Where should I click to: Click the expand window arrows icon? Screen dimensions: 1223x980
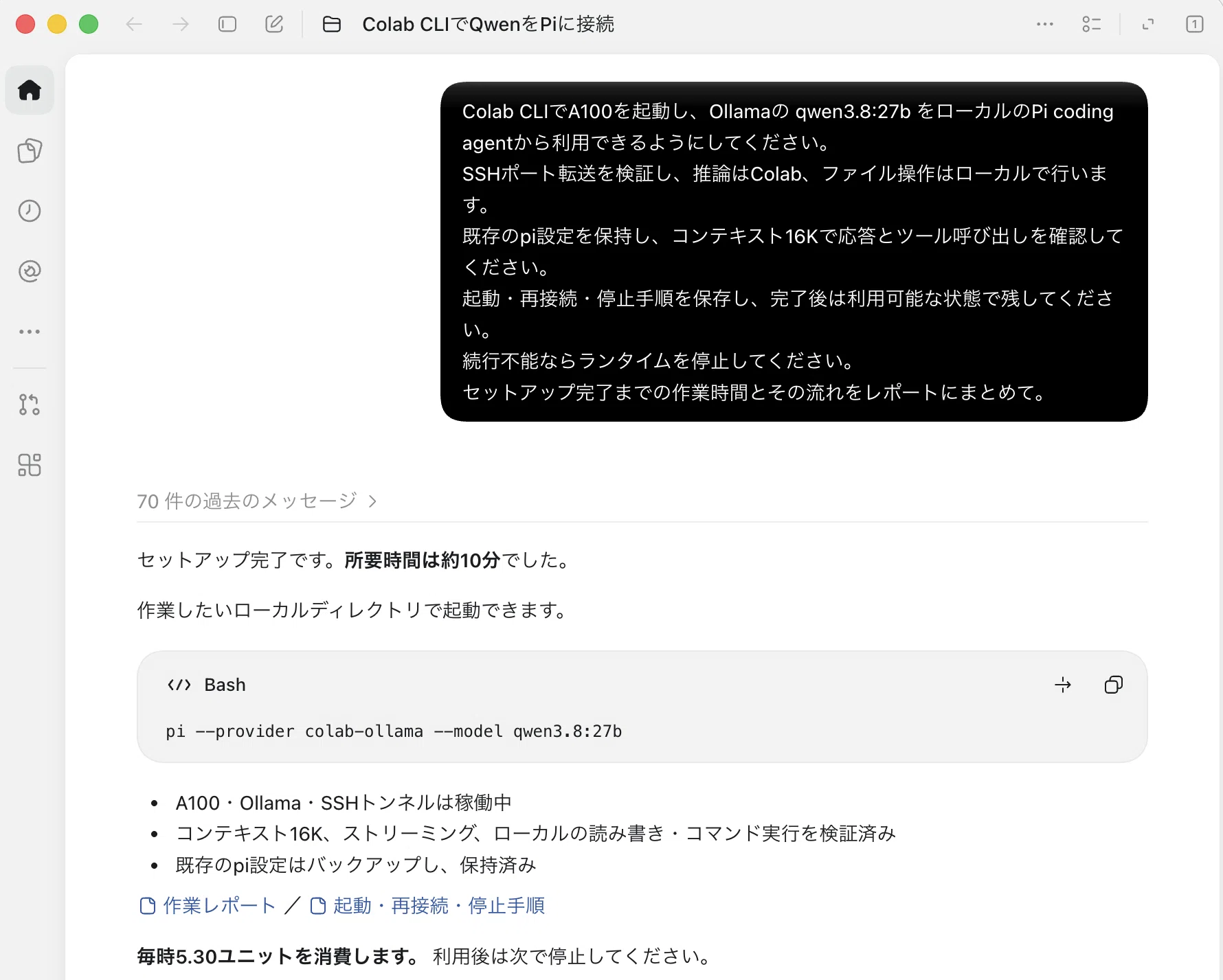point(1148,24)
